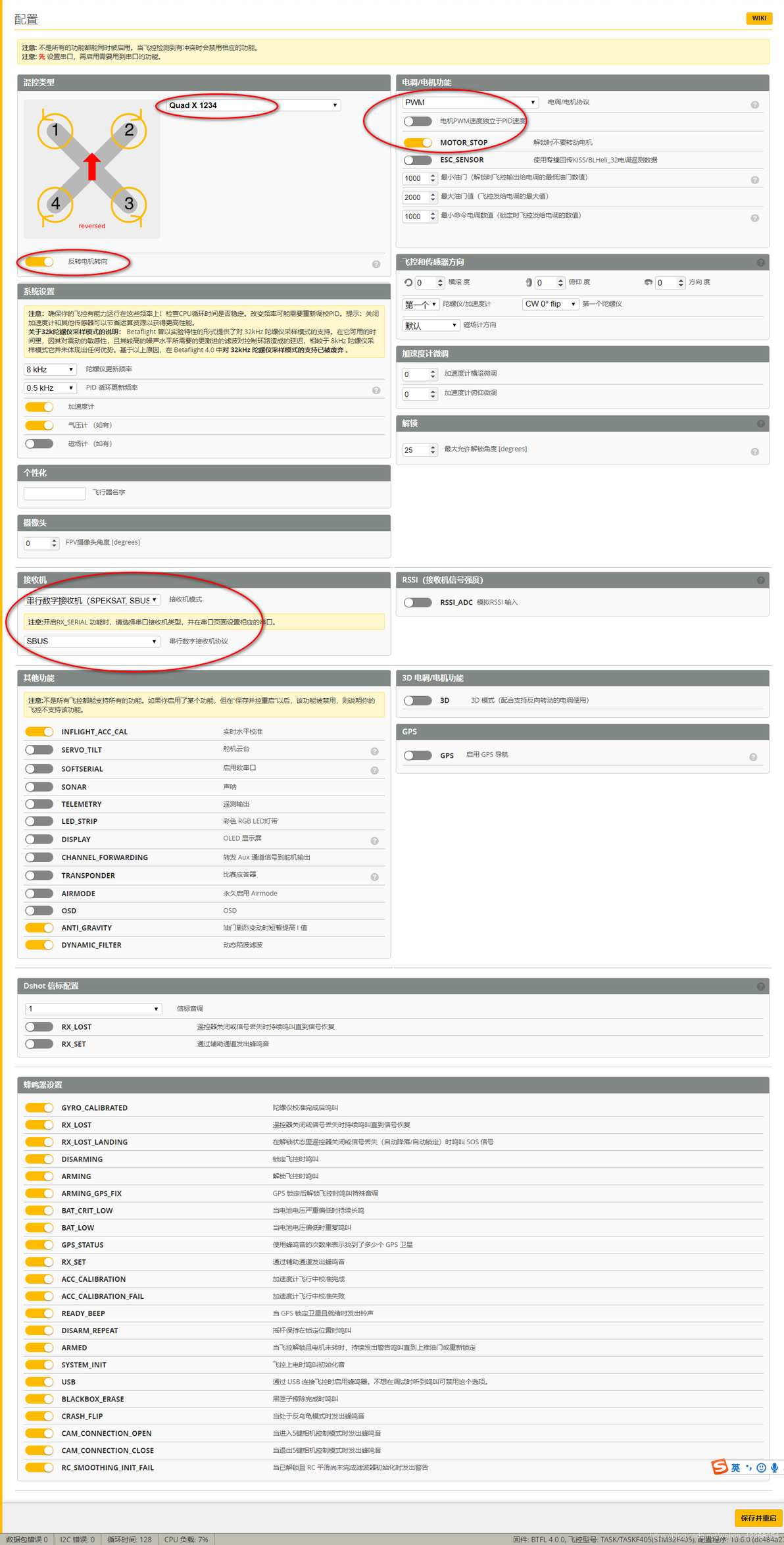Click Sogou input method microphone icon

click(774, 1468)
